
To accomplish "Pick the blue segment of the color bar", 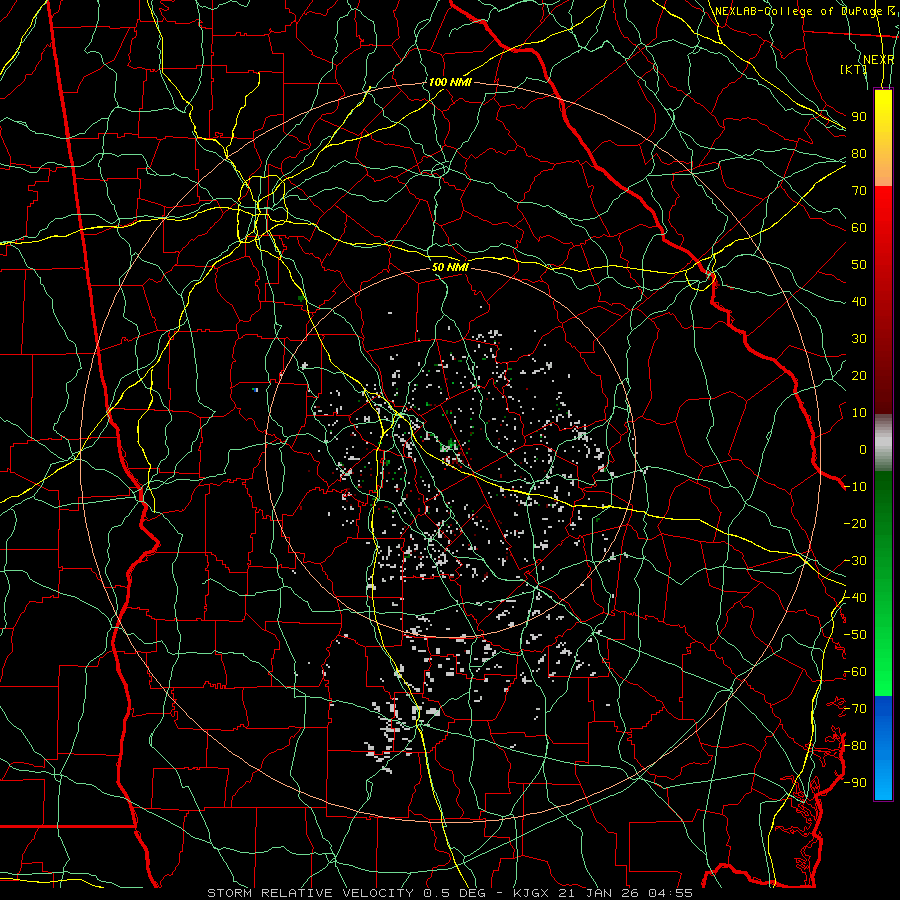I will pyautogui.click(x=883, y=747).
